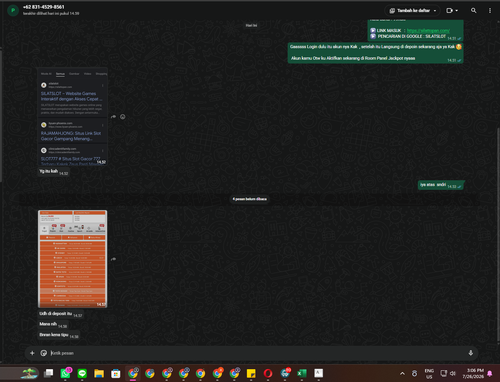Start a video call with camera icon
Image resolution: width=500 pixels, height=382 pixels.
[x=449, y=11]
